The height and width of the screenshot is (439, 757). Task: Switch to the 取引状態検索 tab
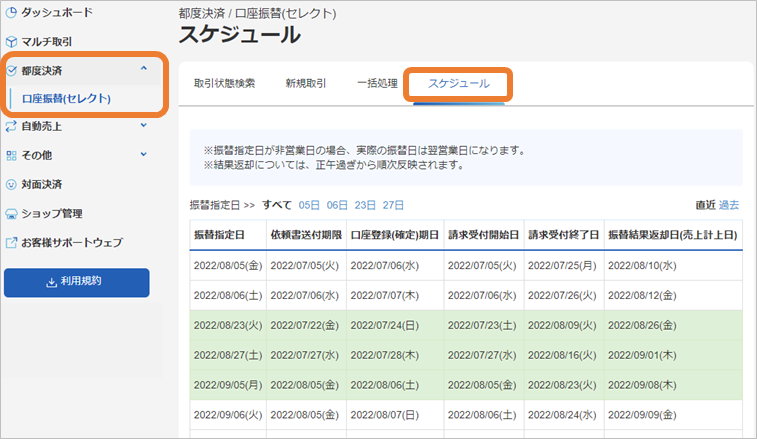point(224,84)
